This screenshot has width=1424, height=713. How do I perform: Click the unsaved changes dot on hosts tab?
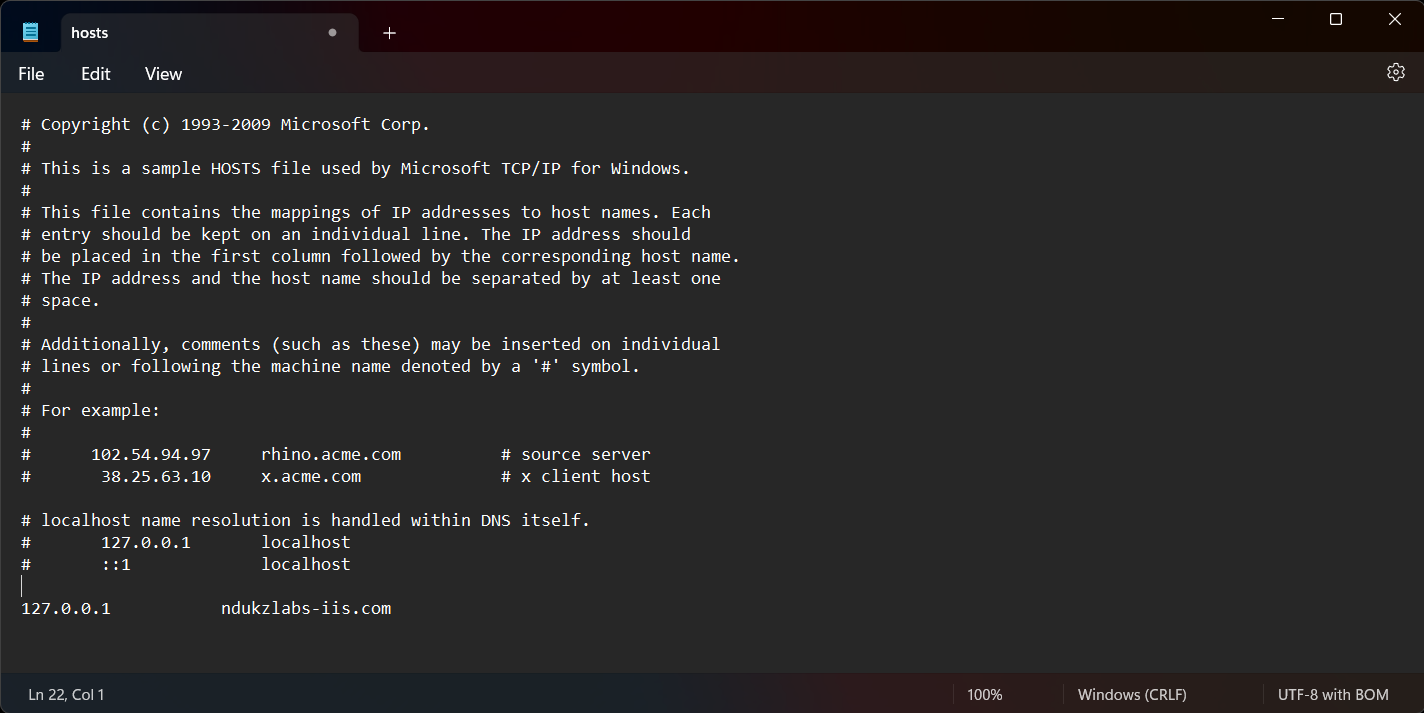click(331, 32)
